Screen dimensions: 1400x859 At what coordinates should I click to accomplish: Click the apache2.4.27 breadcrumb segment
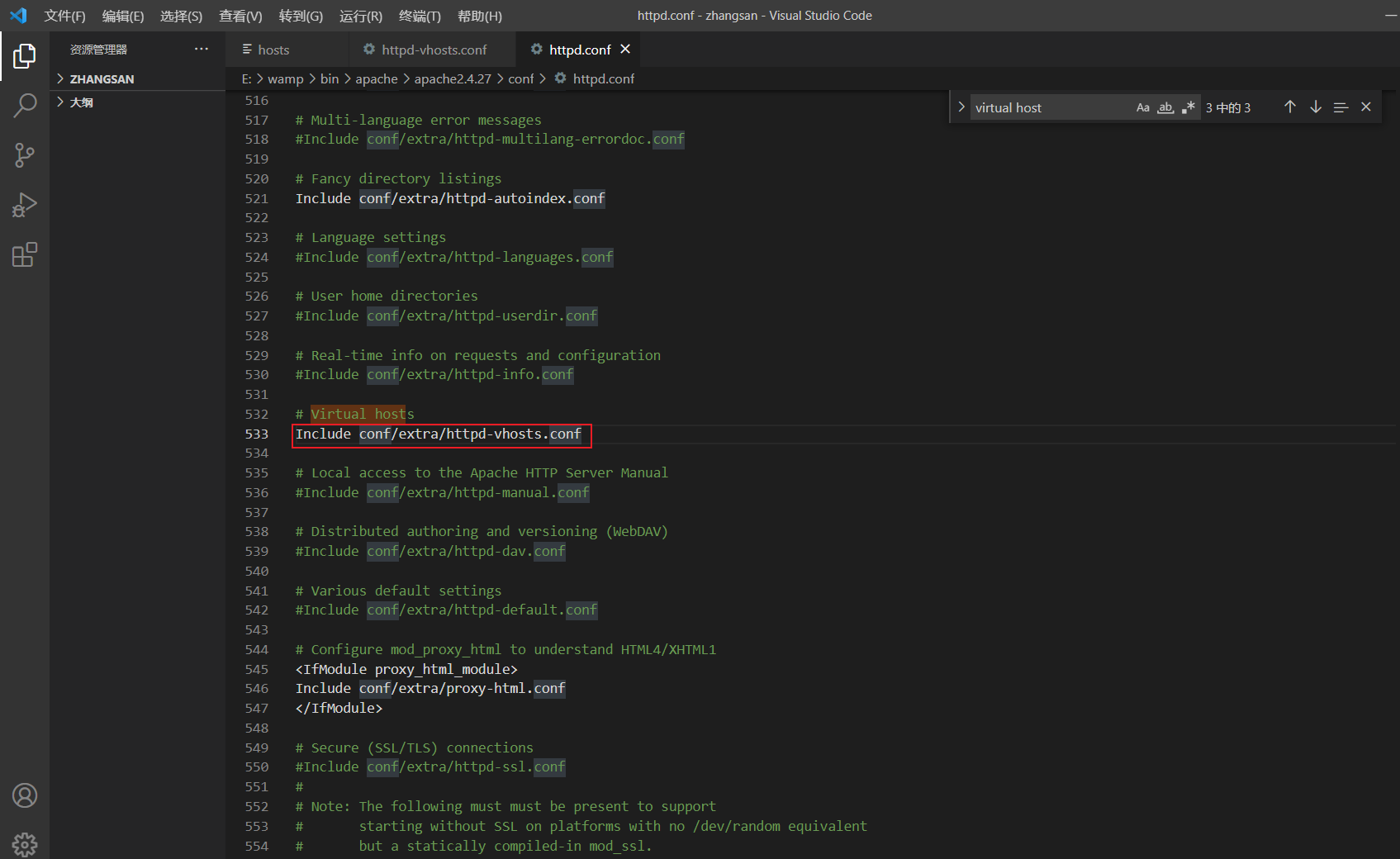(452, 78)
